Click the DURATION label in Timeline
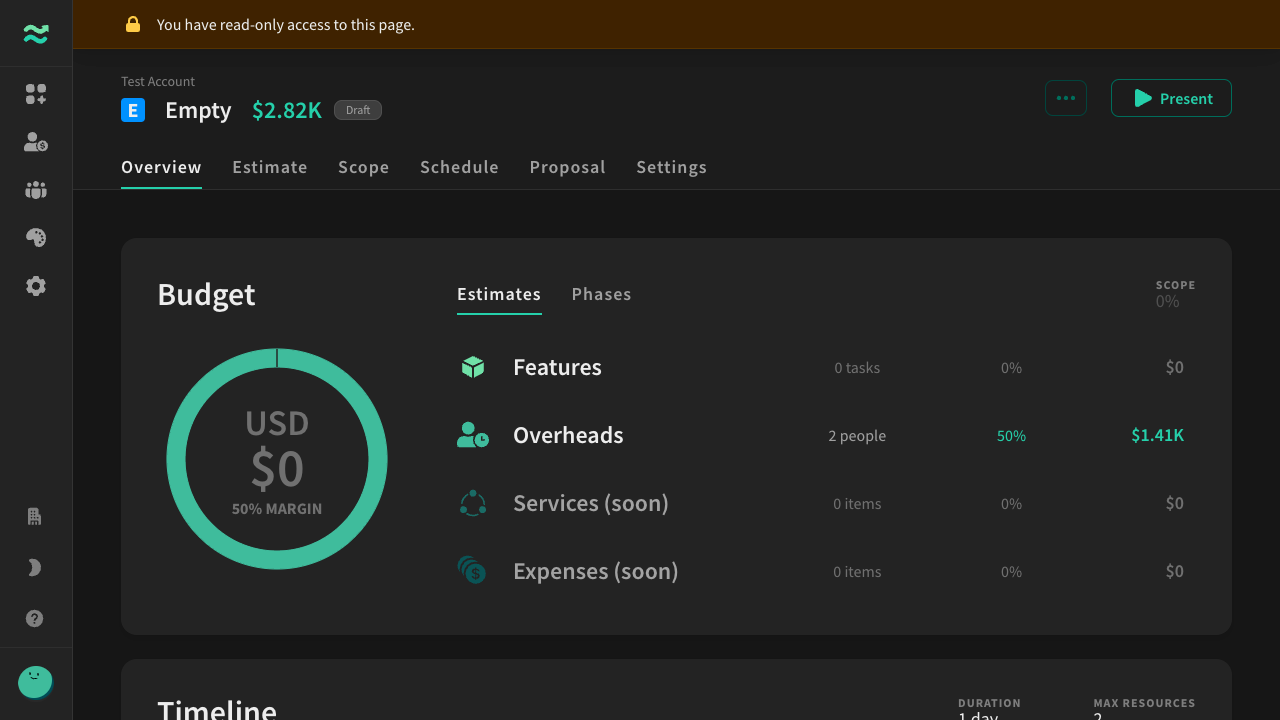Viewport: 1280px width, 720px height. pyautogui.click(x=989, y=703)
